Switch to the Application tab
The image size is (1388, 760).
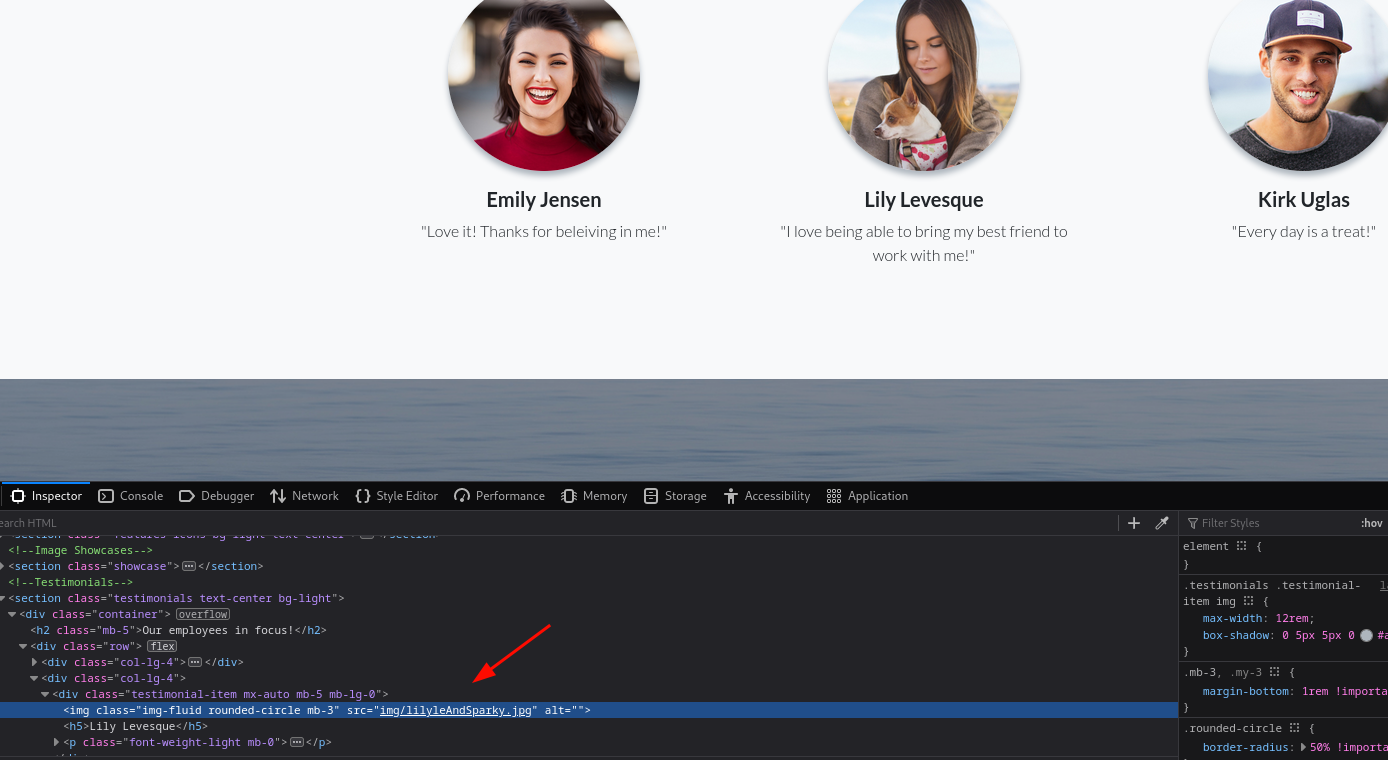click(x=867, y=496)
